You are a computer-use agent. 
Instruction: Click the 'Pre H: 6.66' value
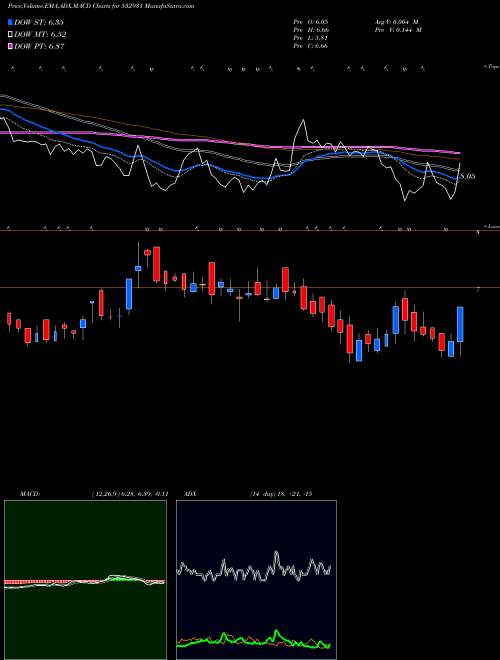point(311,30)
